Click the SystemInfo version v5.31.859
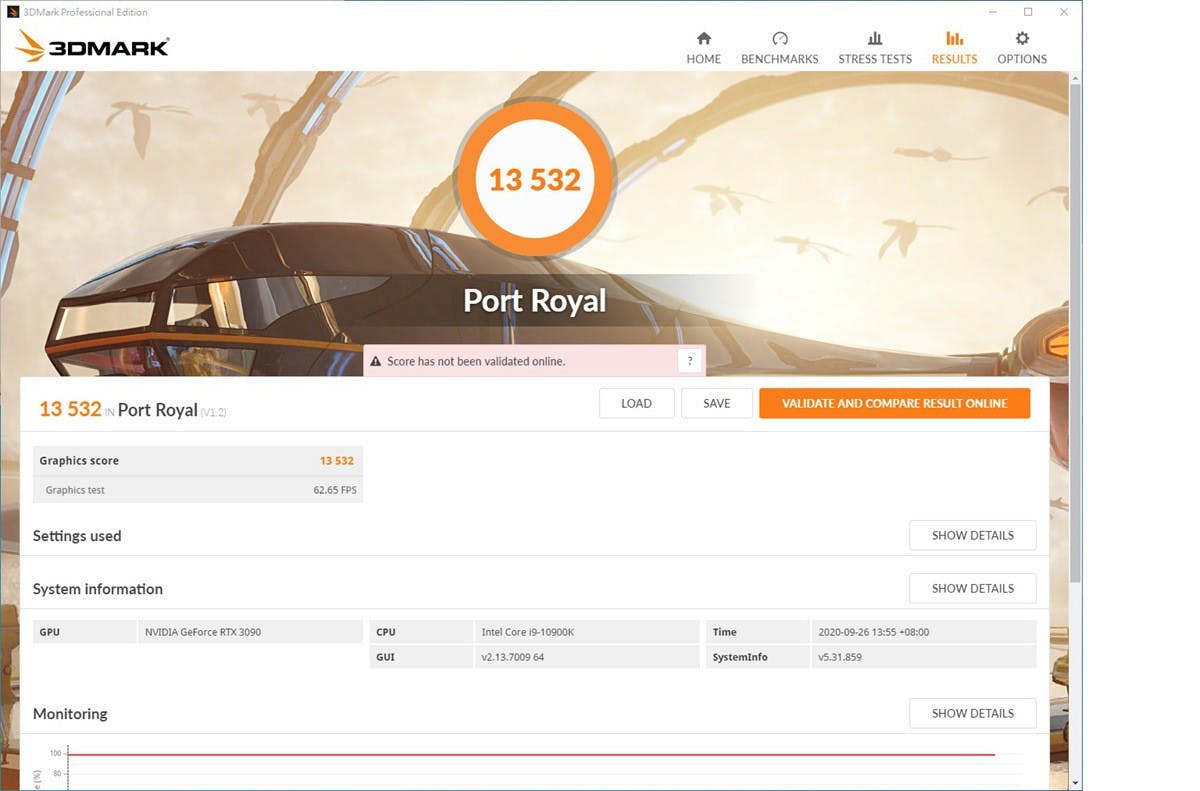 click(x=840, y=657)
